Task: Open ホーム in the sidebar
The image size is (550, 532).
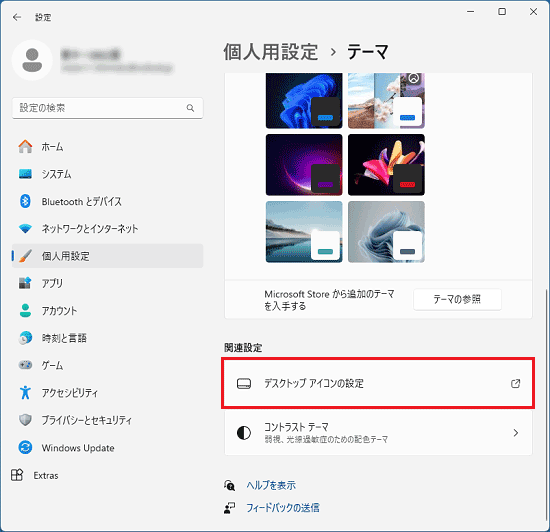Action: [x=108, y=147]
